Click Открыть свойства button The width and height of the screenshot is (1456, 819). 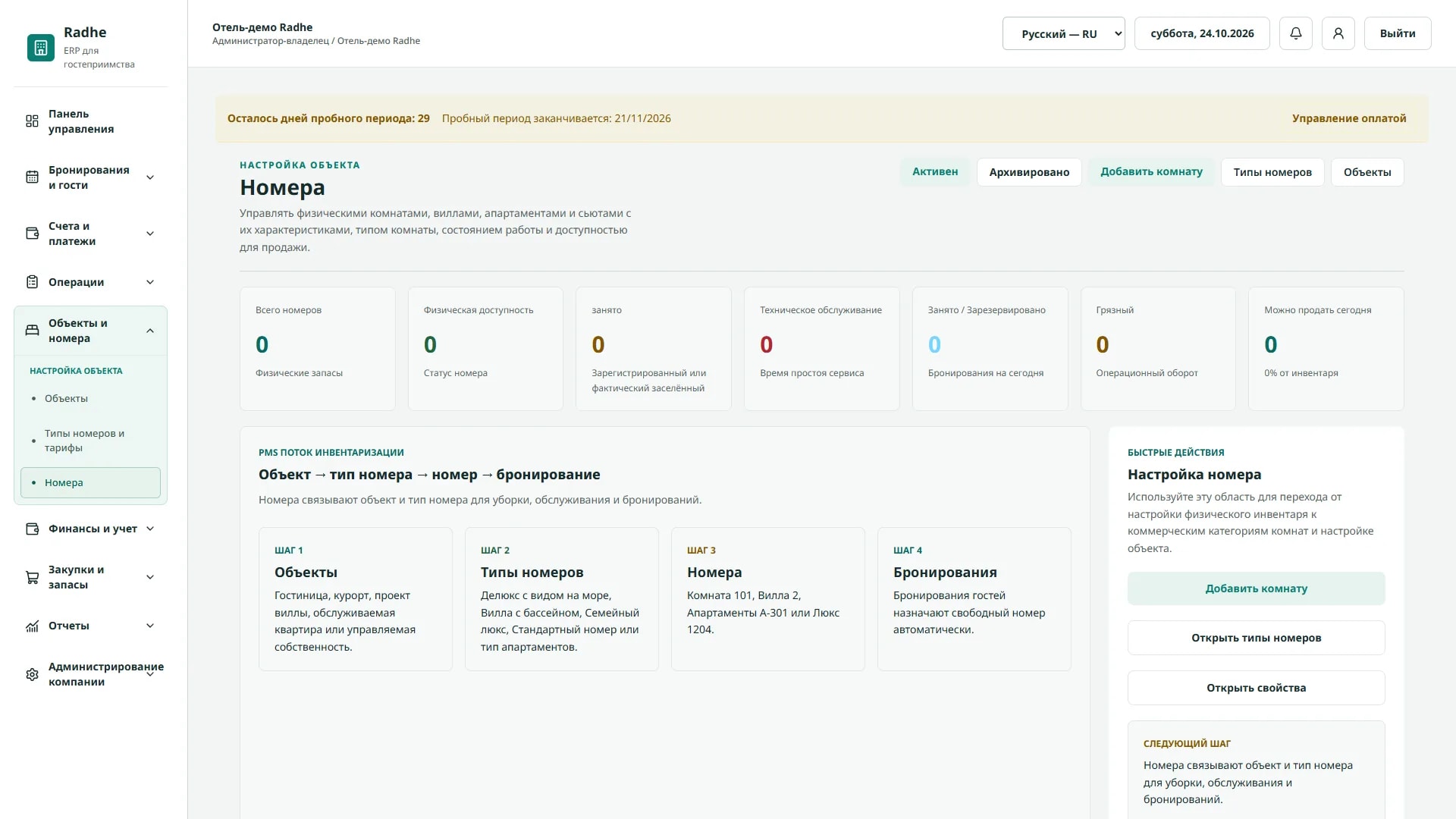point(1256,688)
